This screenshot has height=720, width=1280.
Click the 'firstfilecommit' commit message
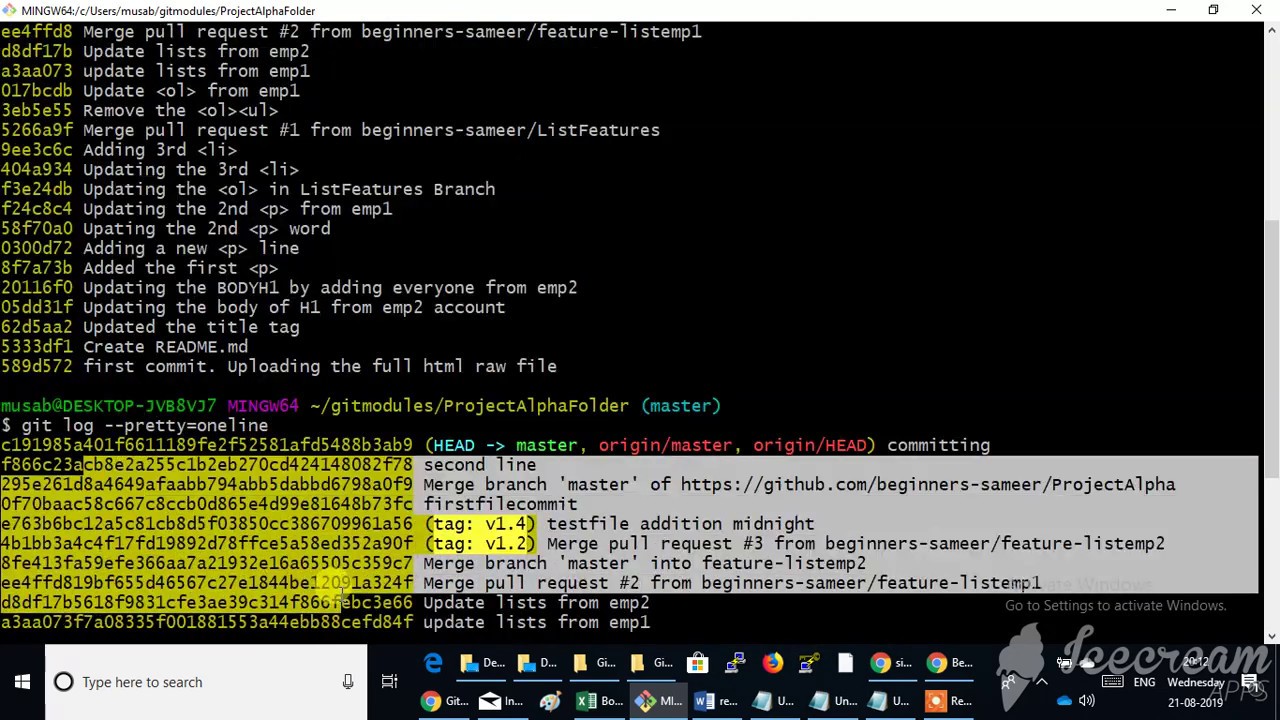[500, 504]
